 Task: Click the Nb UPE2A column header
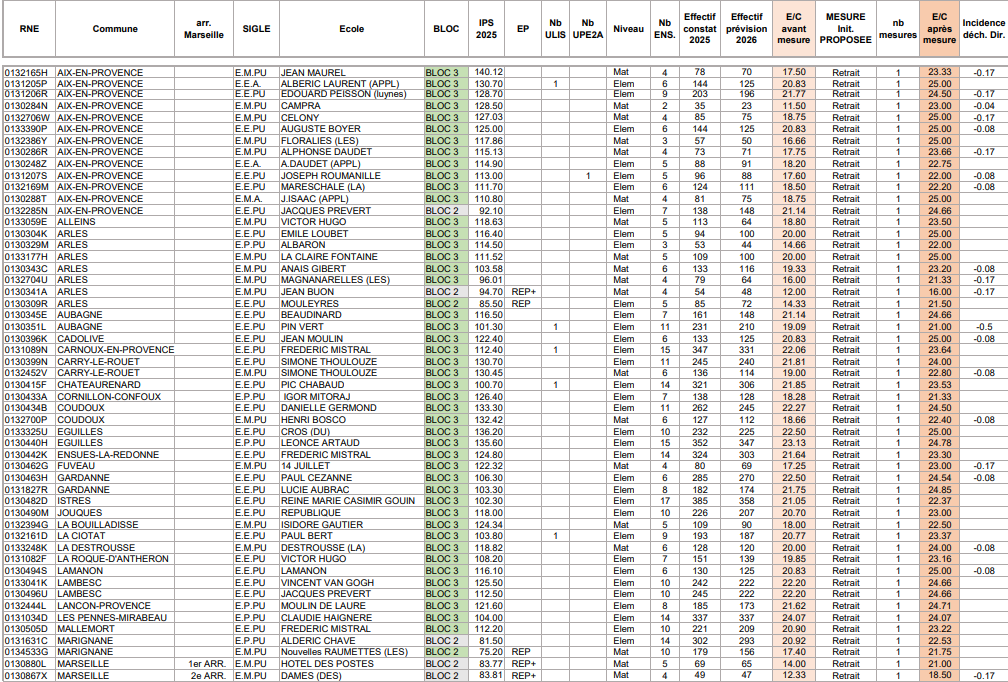588,29
